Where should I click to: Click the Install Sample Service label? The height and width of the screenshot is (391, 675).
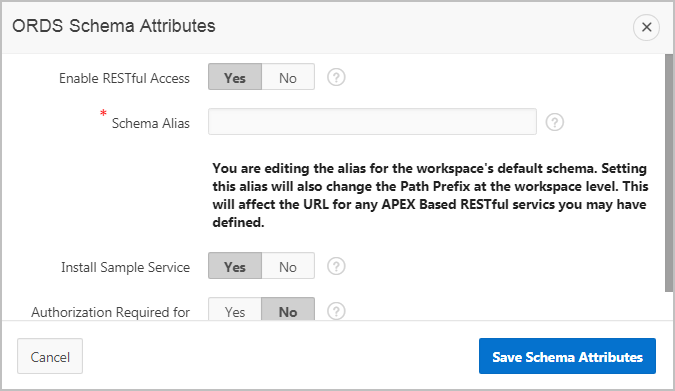[x=125, y=267]
